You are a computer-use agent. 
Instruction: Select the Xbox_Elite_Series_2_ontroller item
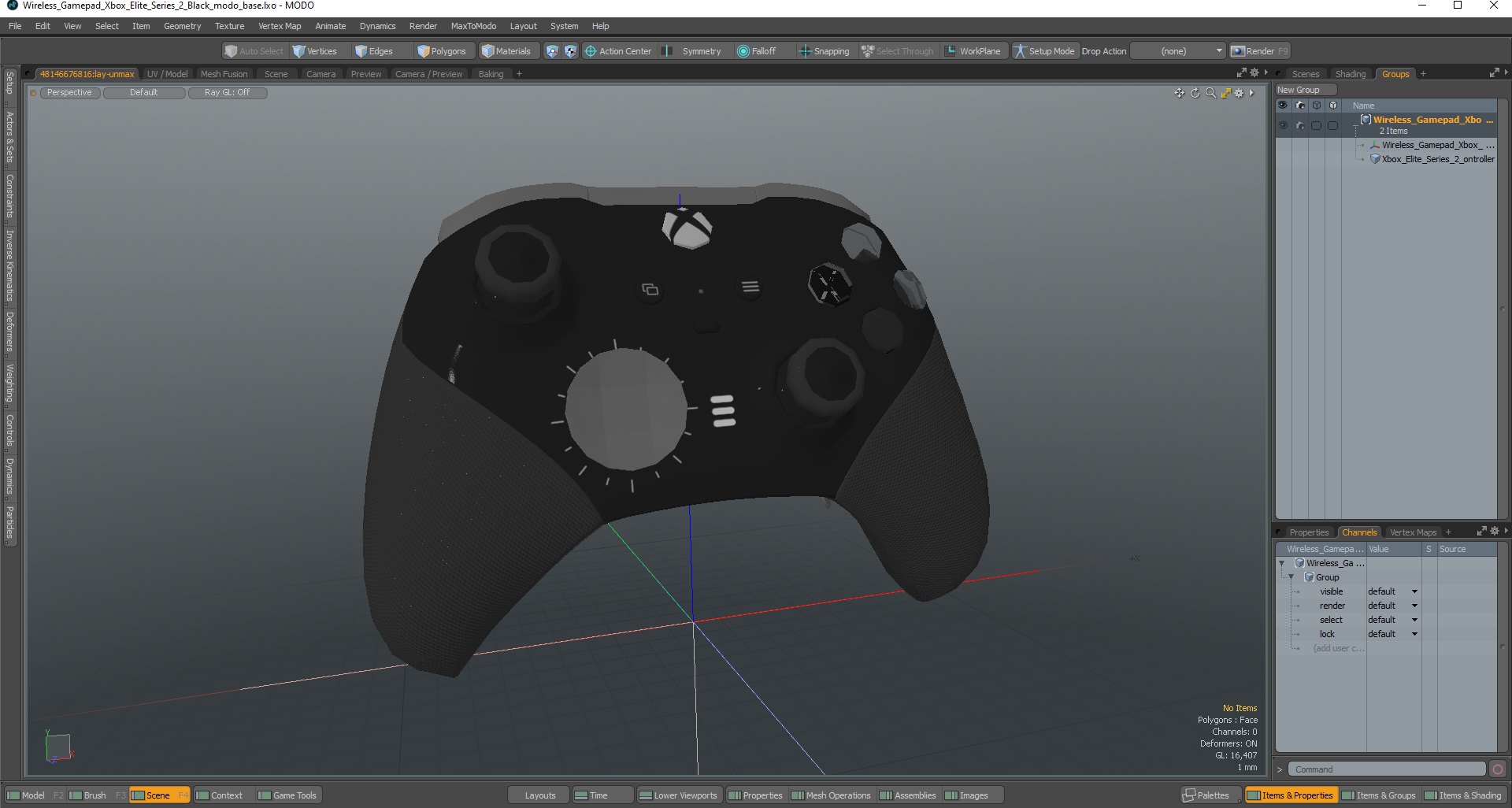tap(1437, 159)
